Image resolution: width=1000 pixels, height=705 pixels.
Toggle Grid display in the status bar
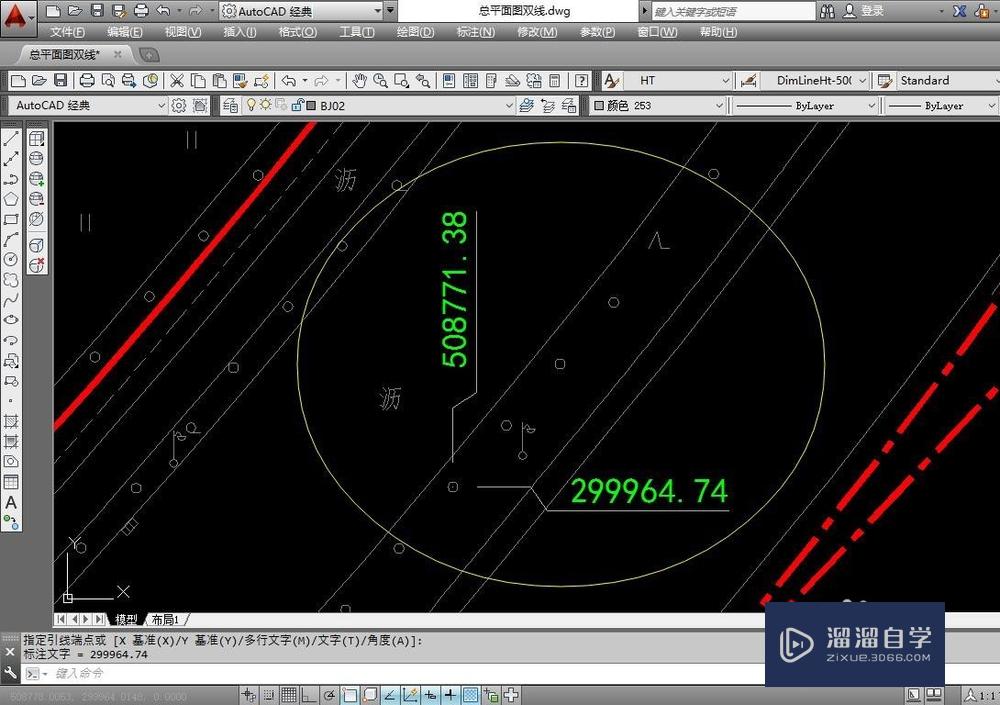coord(286,693)
